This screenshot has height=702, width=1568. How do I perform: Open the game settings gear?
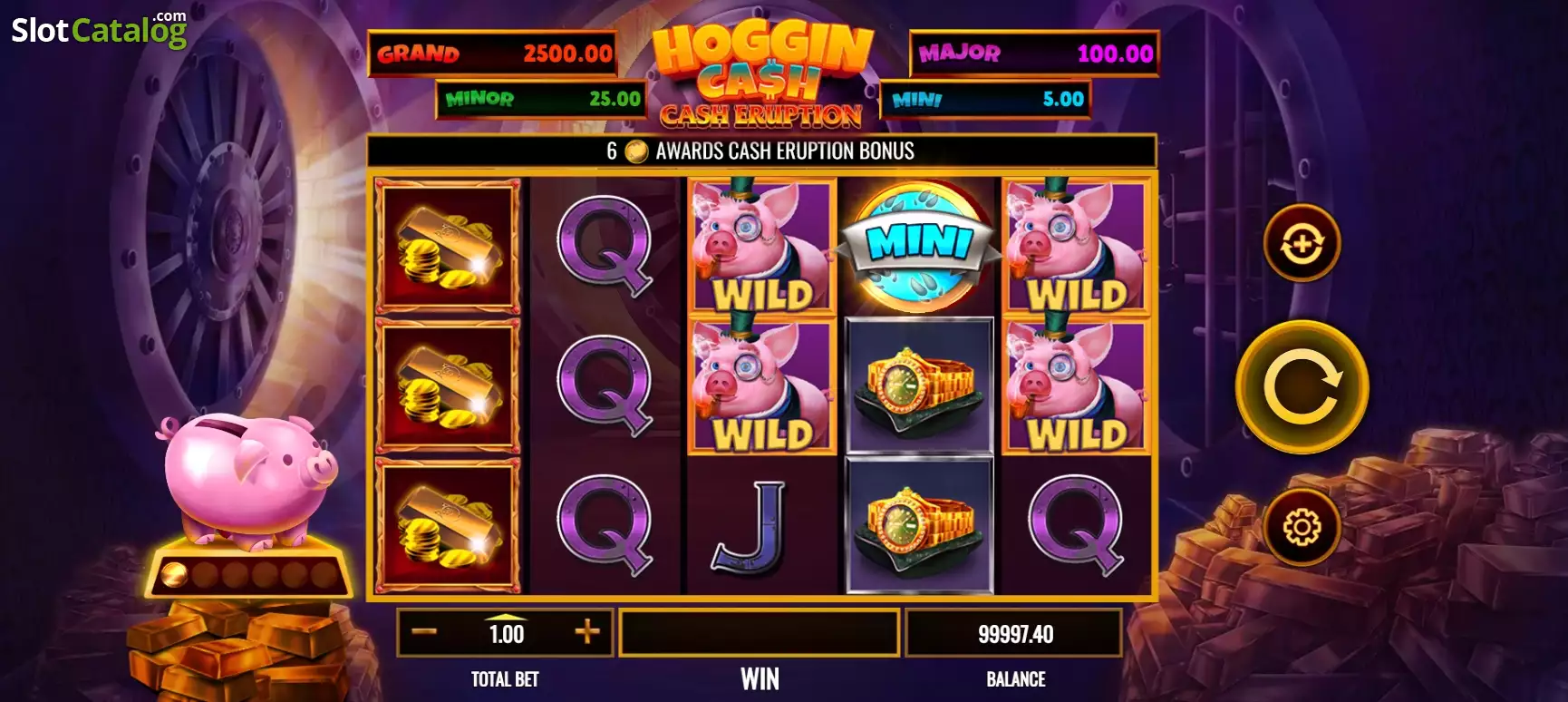1302,527
